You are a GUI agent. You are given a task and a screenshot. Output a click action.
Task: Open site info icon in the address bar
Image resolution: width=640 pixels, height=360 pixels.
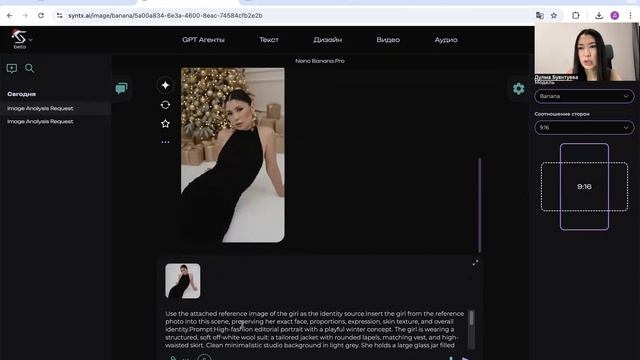coord(60,16)
